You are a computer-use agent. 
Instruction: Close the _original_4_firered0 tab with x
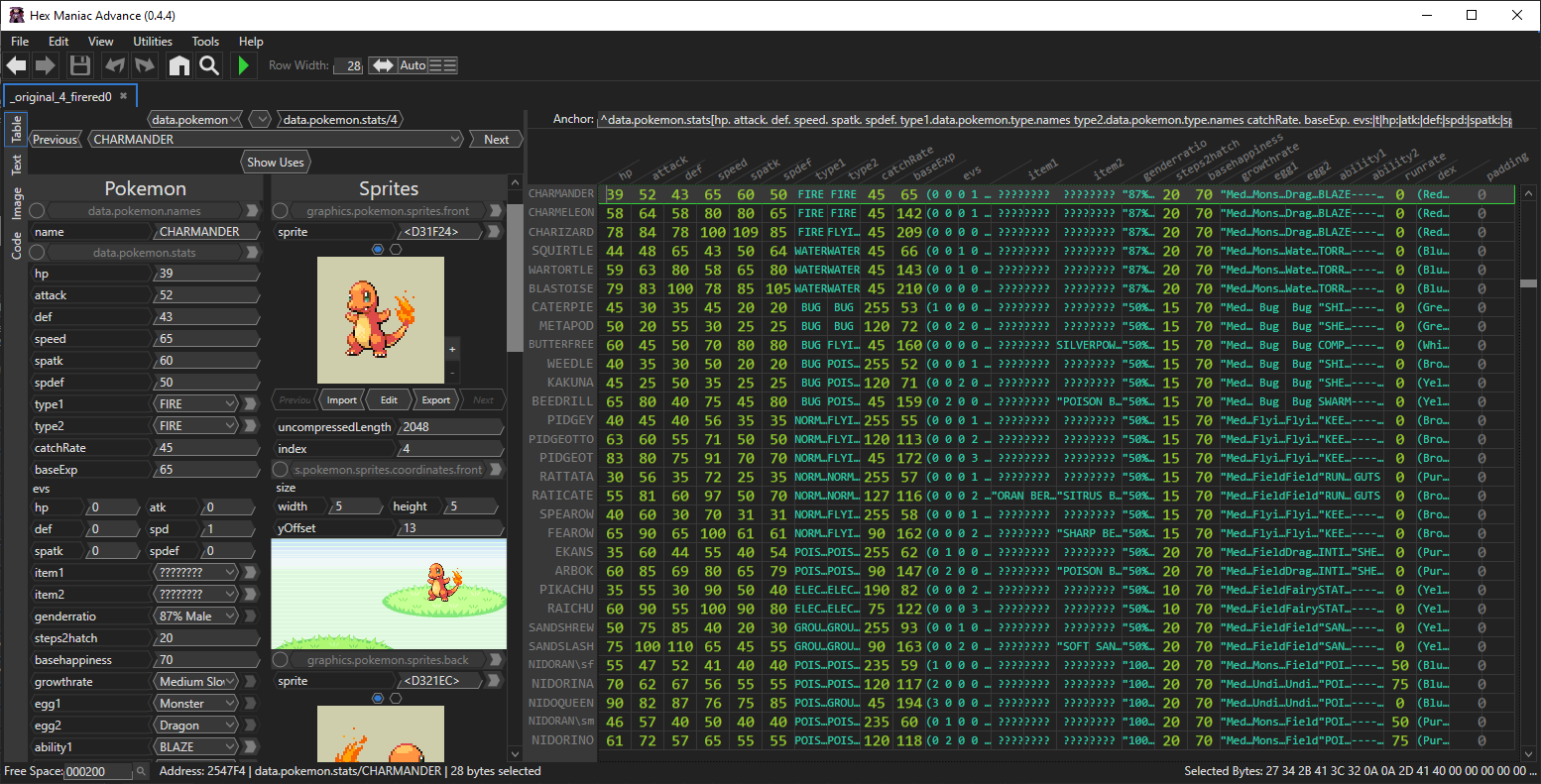coord(123,96)
